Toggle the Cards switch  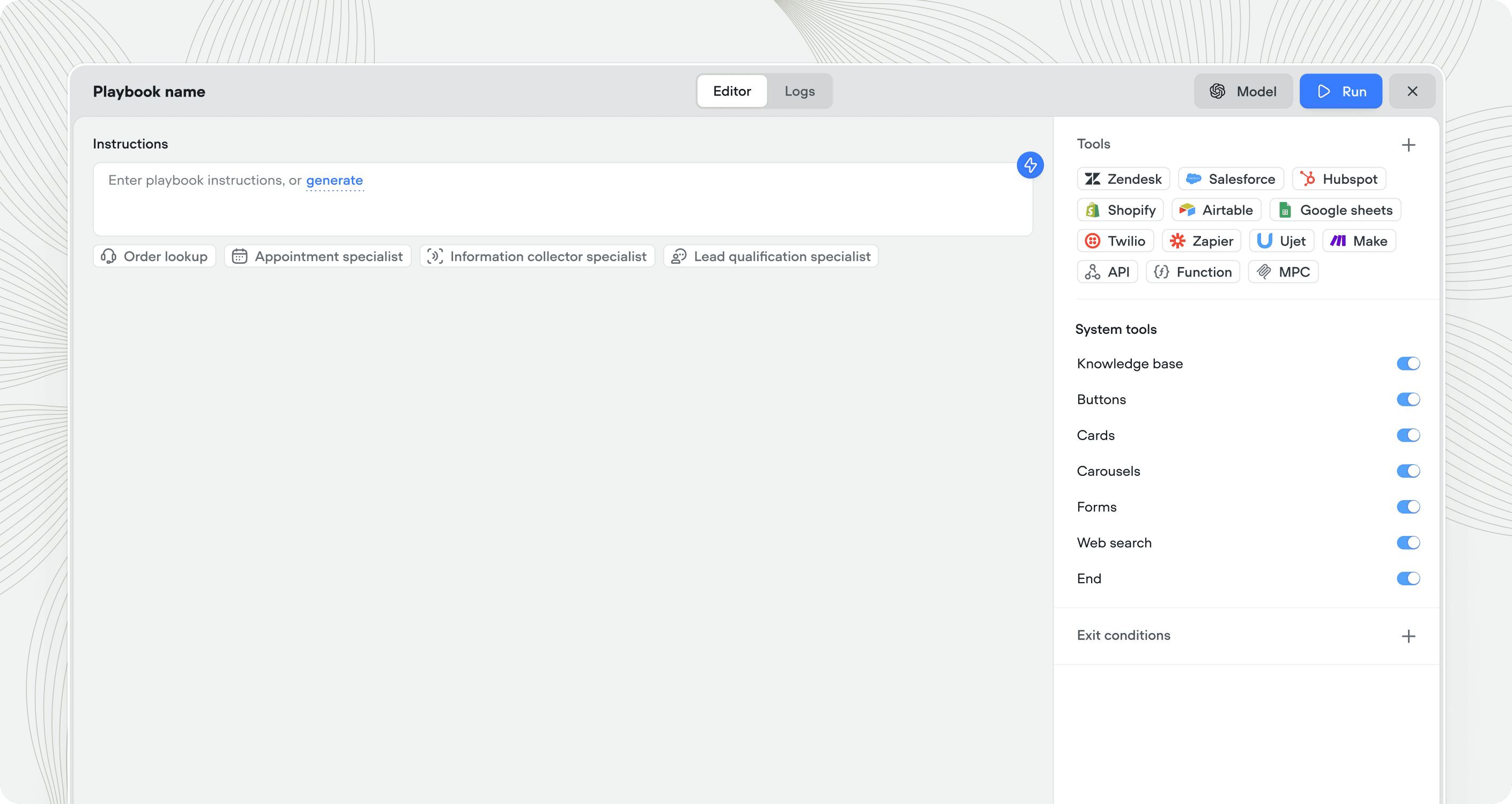1407,435
